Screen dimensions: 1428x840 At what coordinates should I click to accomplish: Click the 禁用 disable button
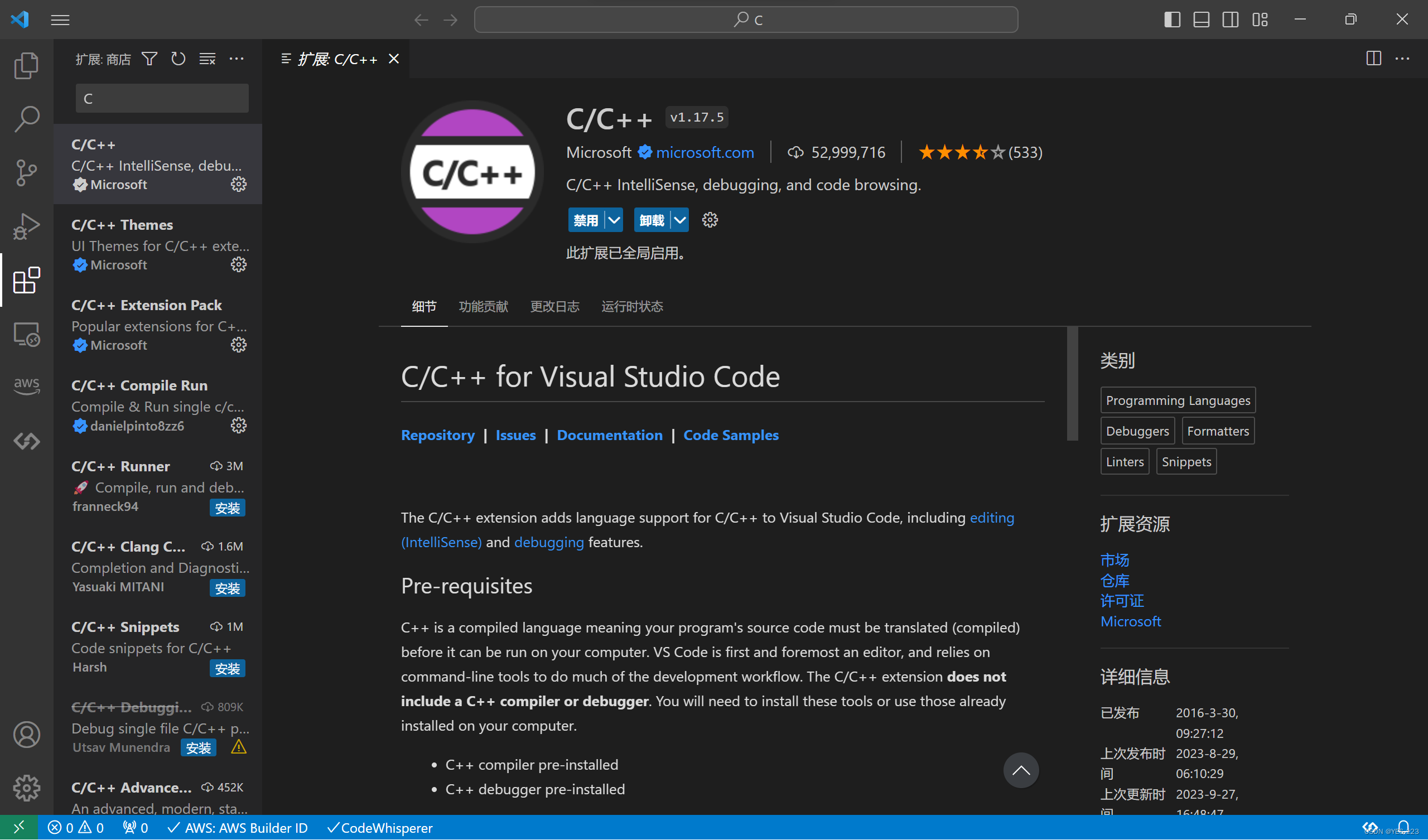coord(586,220)
